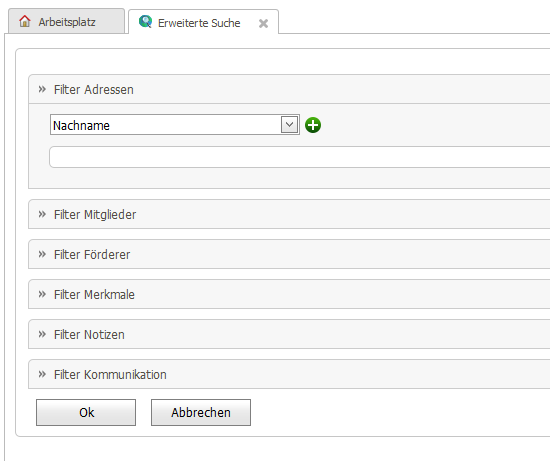Click the empty filter text field
The height and width of the screenshot is (461, 550).
pyautogui.click(x=300, y=157)
